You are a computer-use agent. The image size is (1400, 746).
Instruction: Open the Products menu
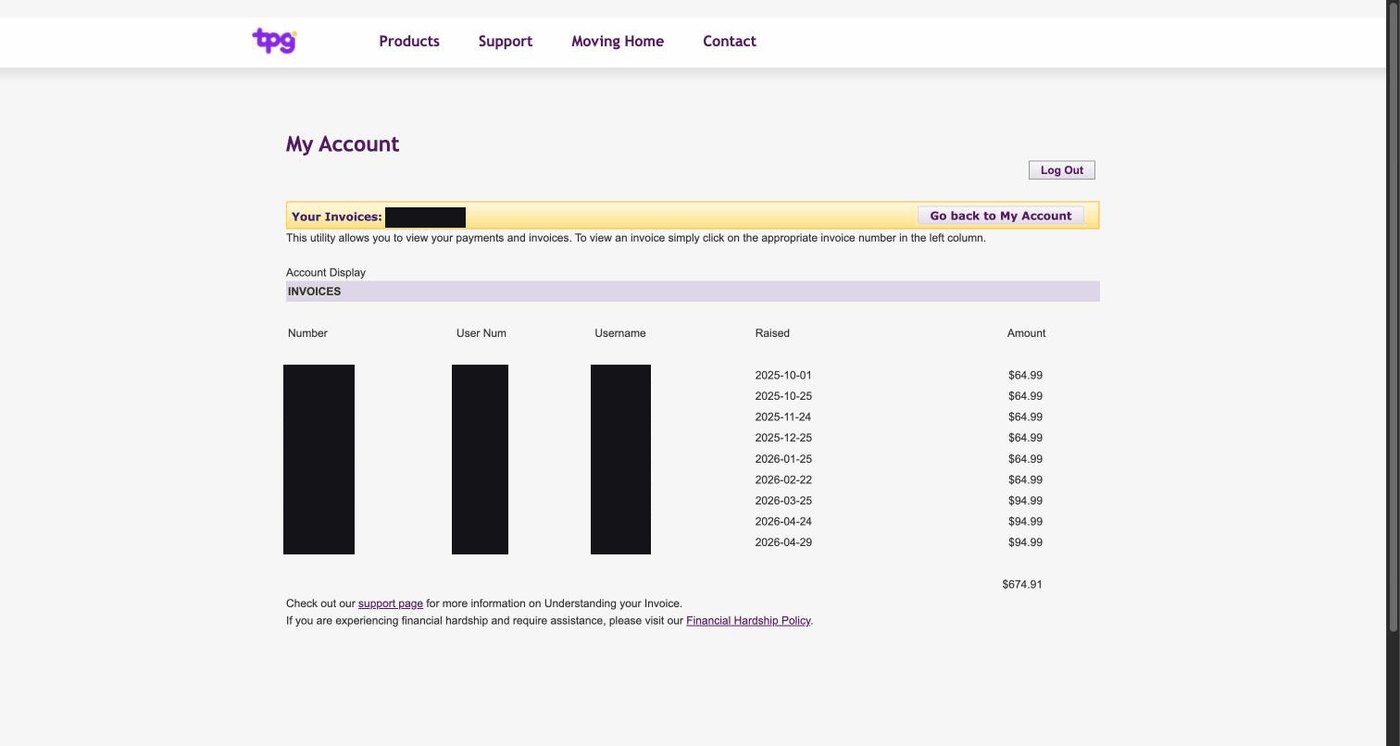[x=409, y=41]
